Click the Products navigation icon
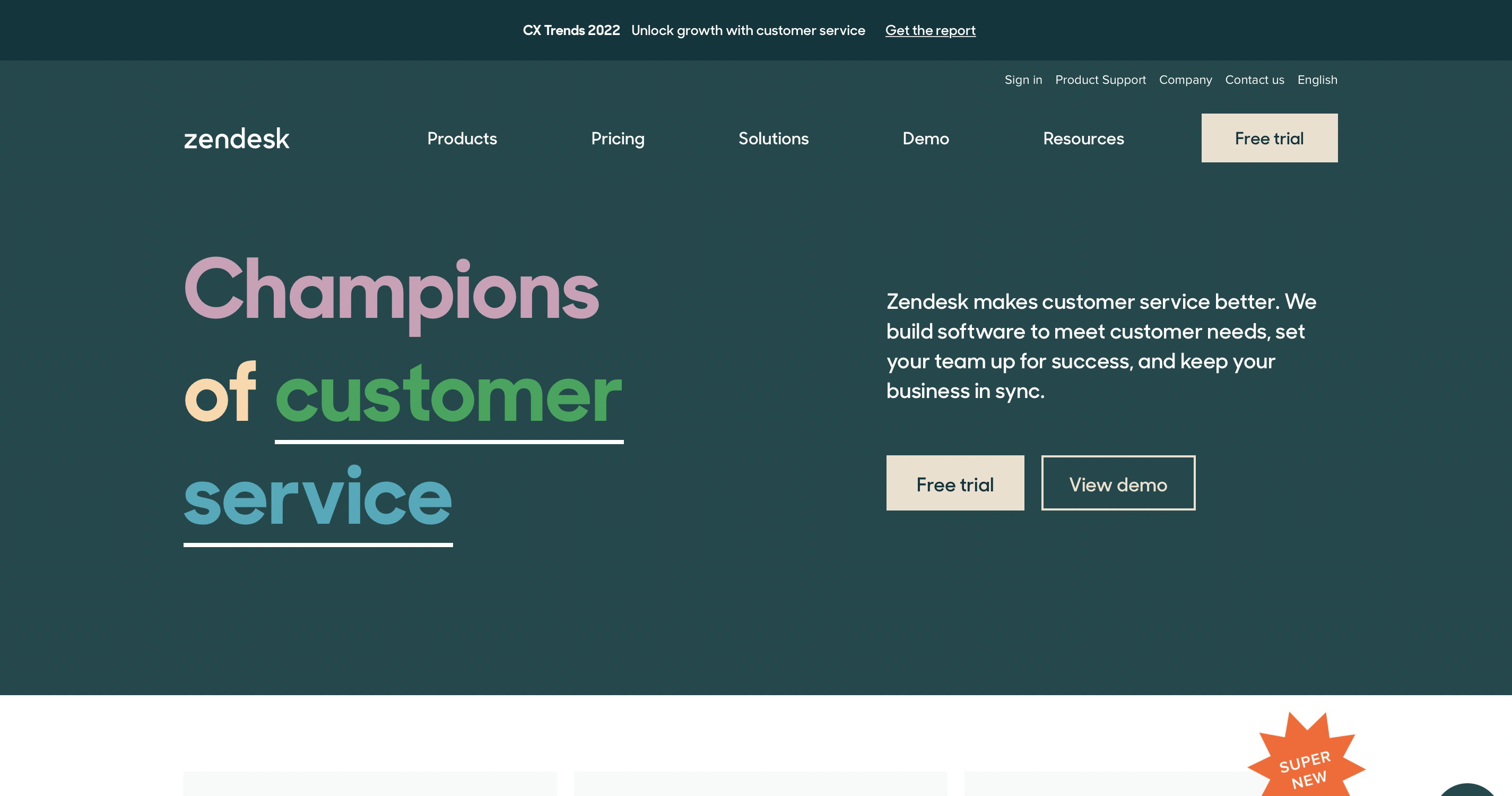The height and width of the screenshot is (796, 1512). pos(462,138)
